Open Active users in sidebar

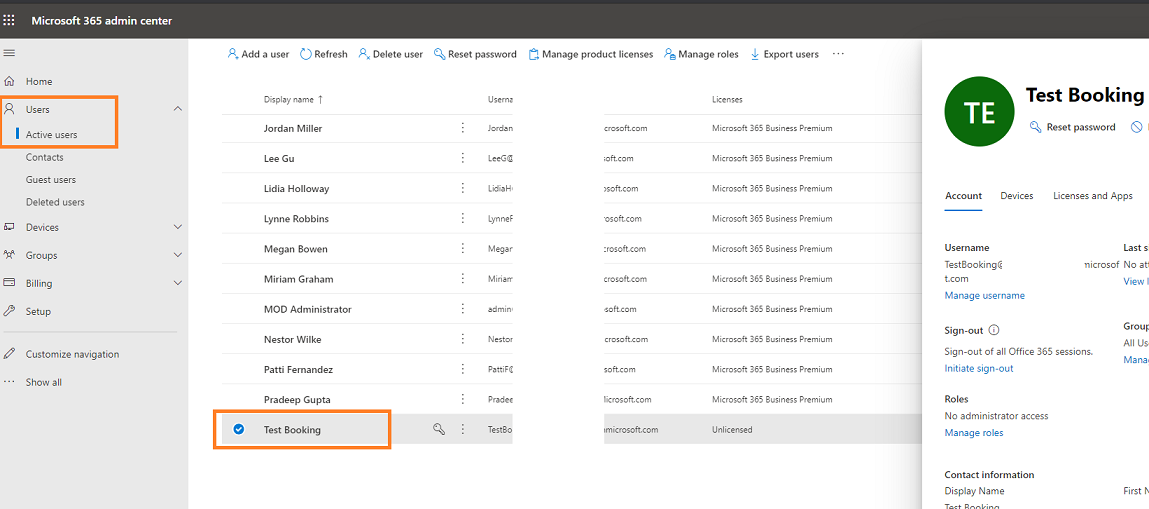point(51,135)
